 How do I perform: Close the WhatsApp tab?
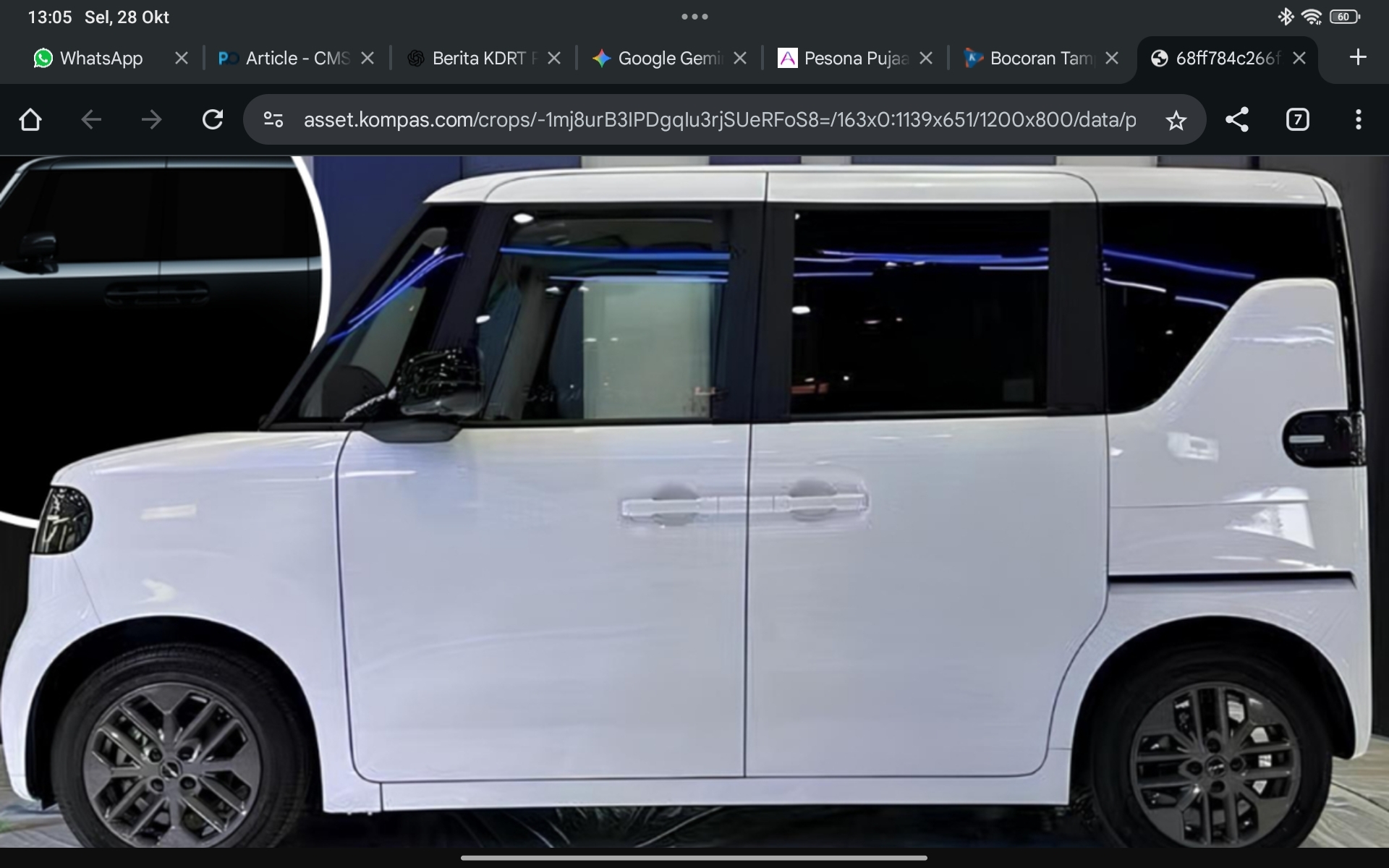[x=182, y=58]
